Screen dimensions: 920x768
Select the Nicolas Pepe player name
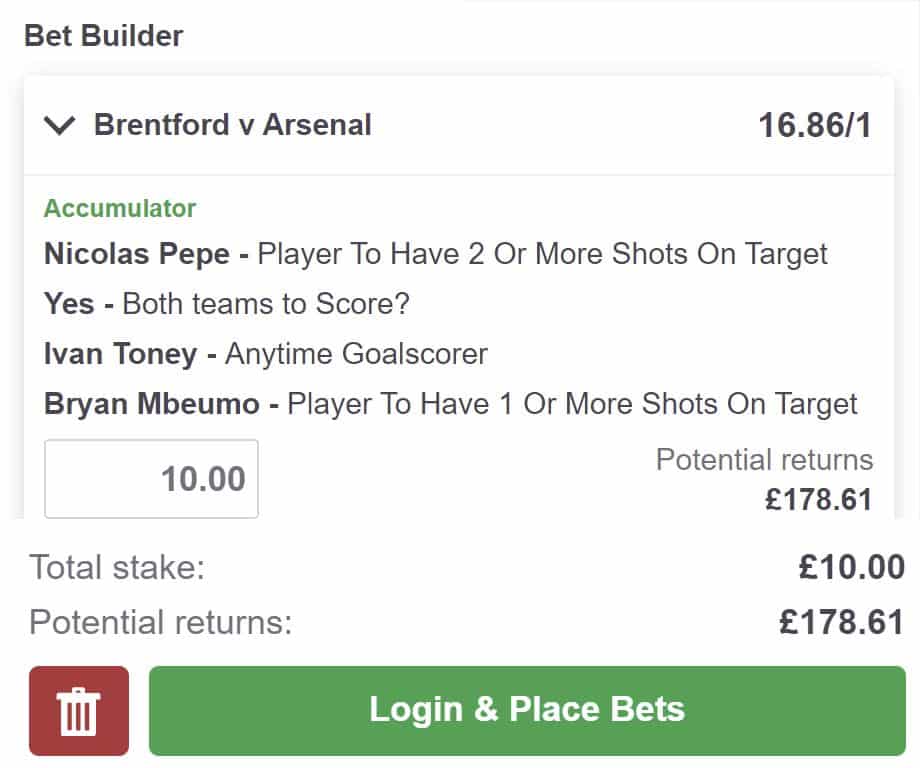136,253
